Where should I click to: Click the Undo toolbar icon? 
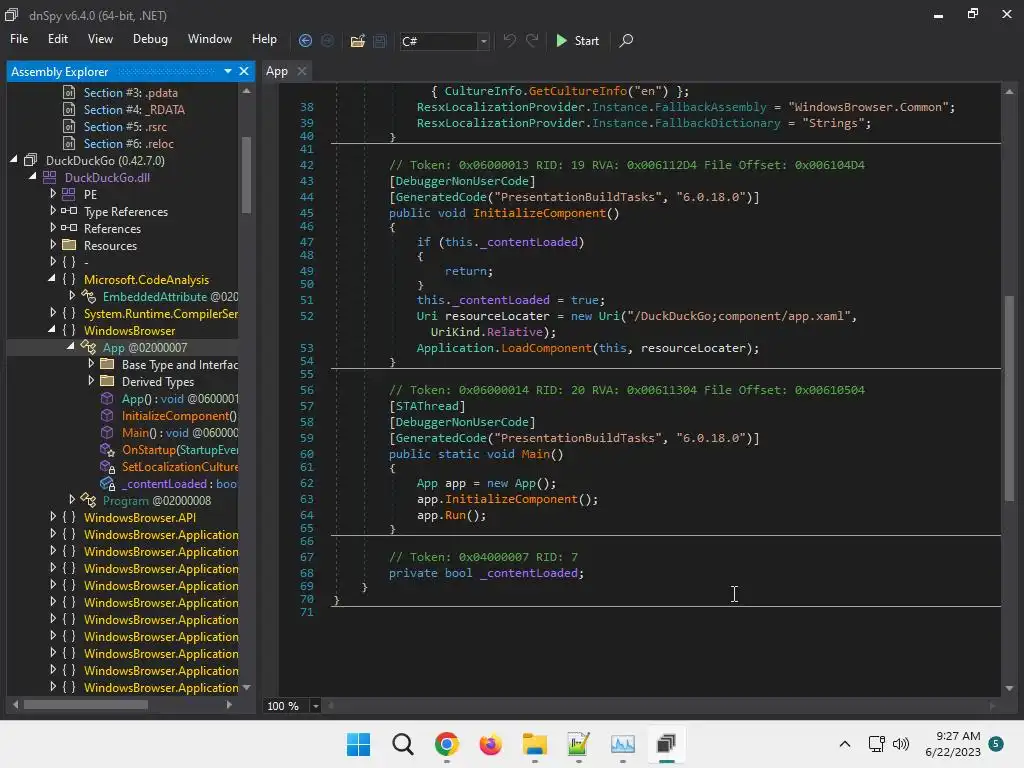click(x=510, y=41)
